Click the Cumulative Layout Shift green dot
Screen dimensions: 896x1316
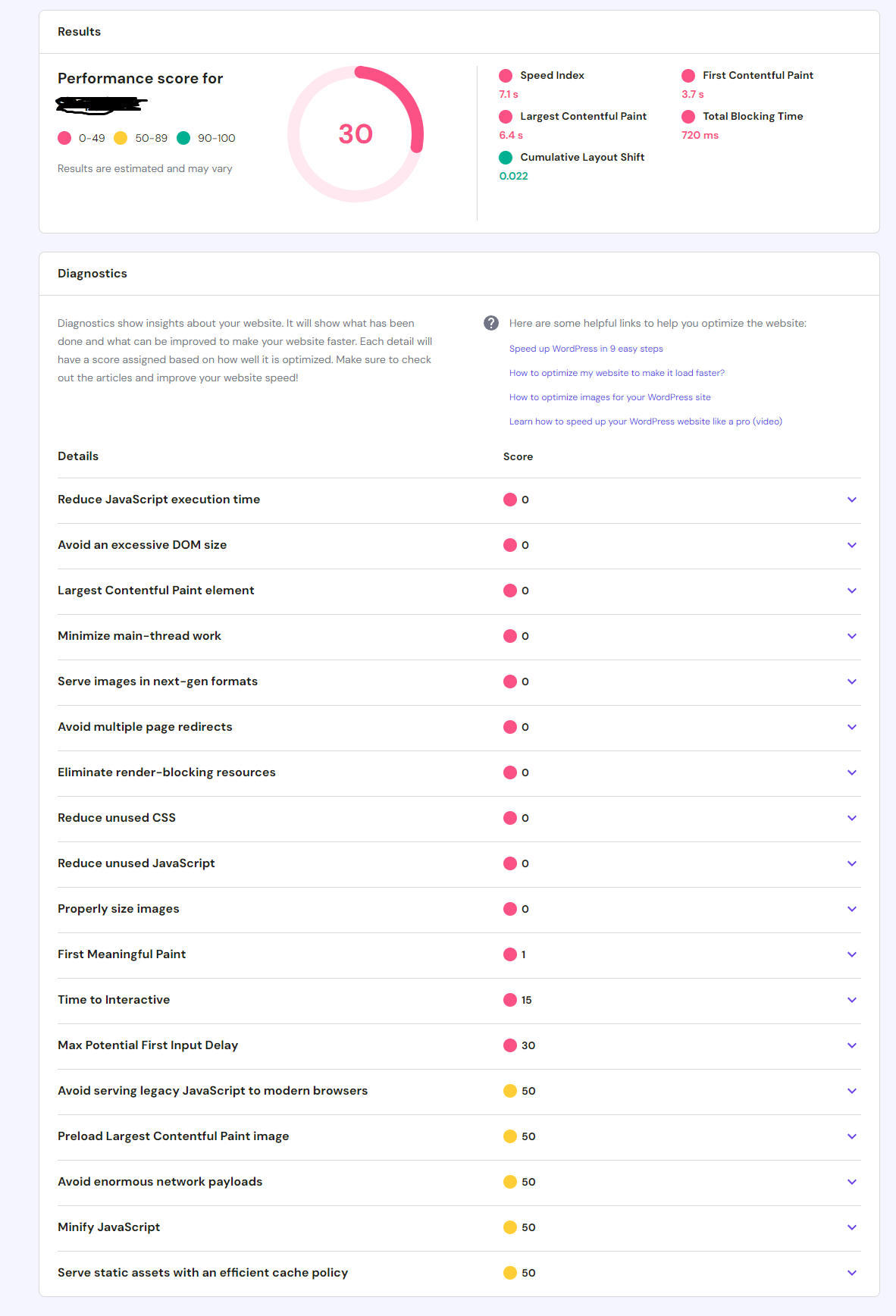(506, 158)
